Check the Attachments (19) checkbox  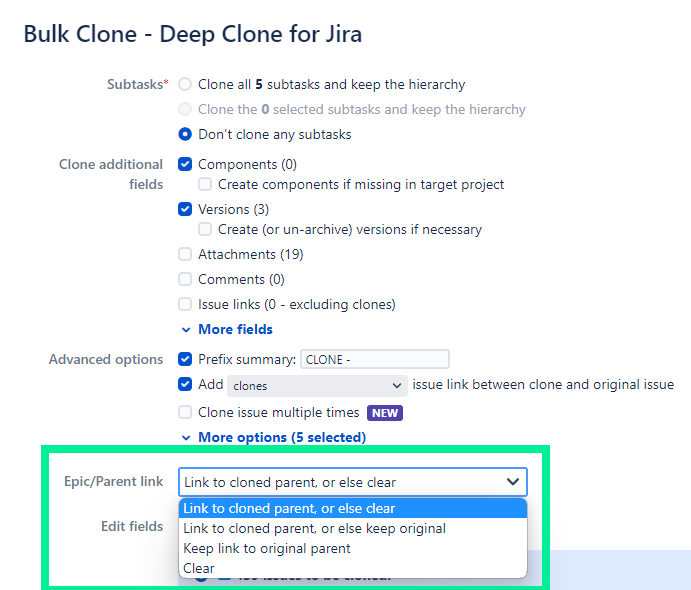(x=185, y=254)
